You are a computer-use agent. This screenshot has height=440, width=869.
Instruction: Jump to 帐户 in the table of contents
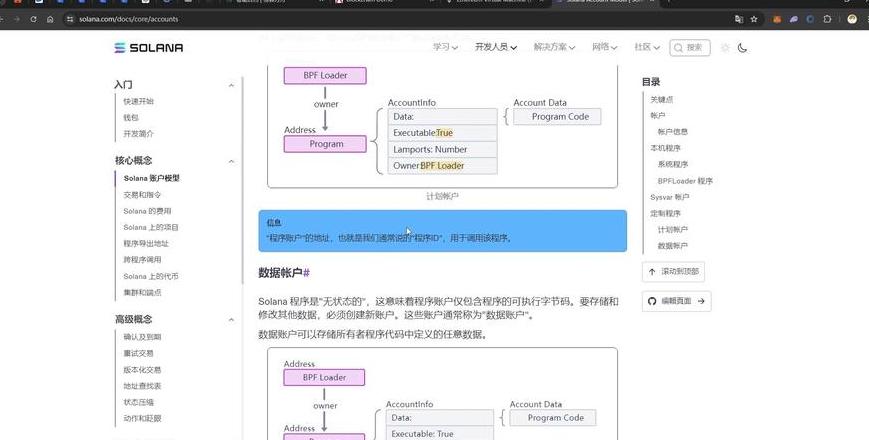(x=658, y=115)
